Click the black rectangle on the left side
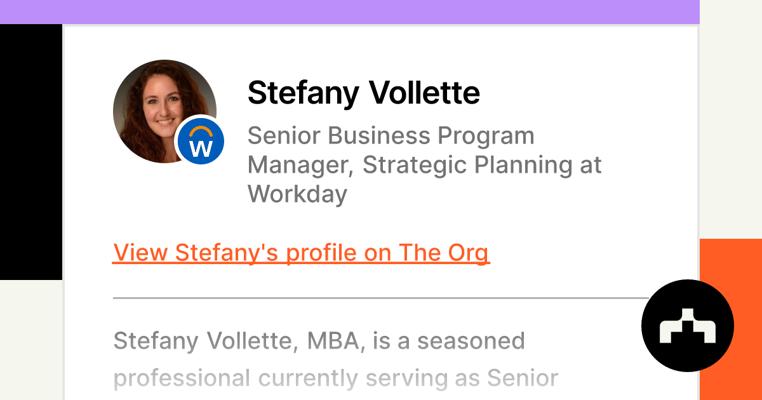Viewport: 762px width, 400px height. pyautogui.click(x=30, y=152)
